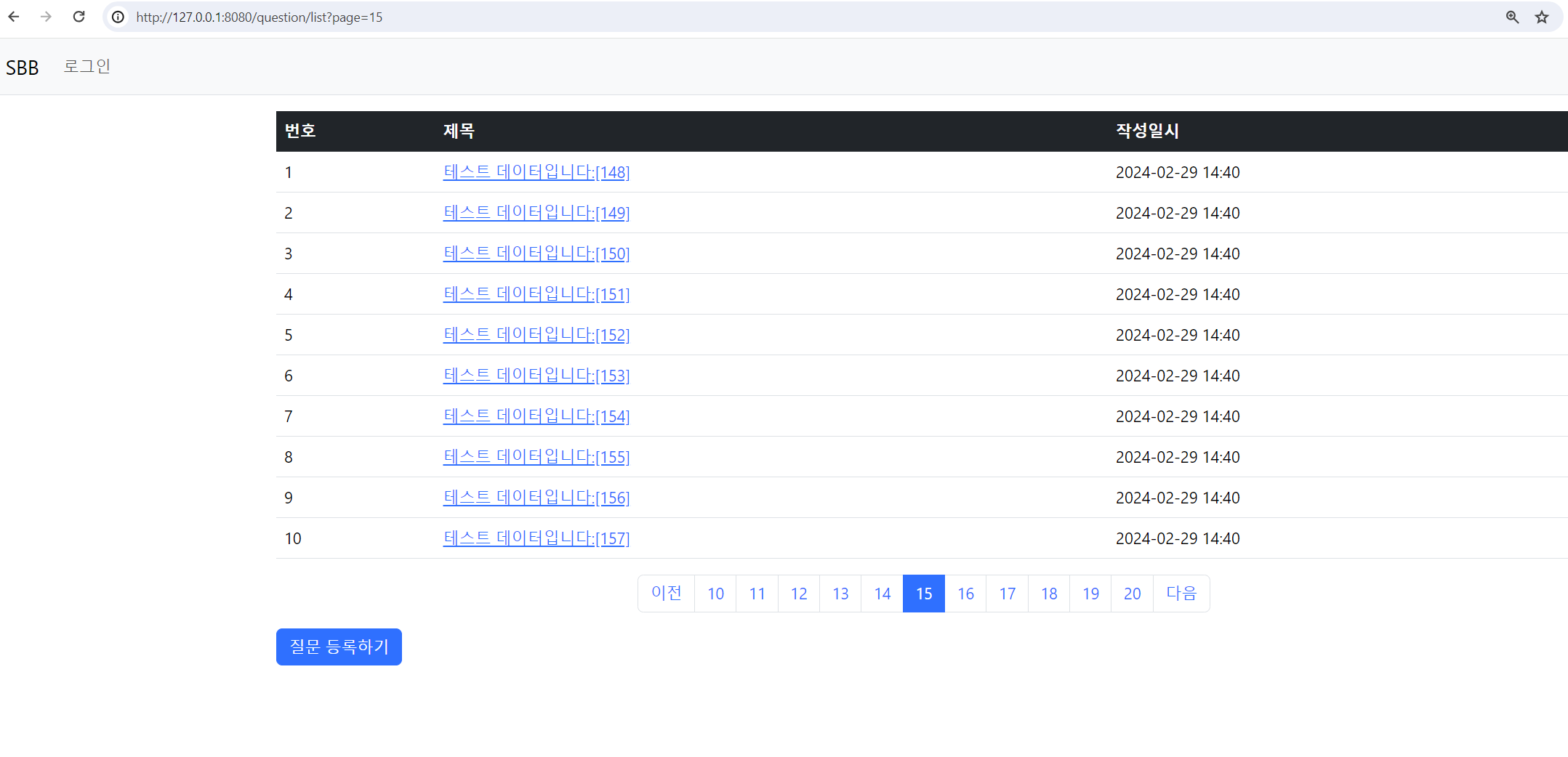
Task: View site information icon in address bar
Action: [x=118, y=17]
